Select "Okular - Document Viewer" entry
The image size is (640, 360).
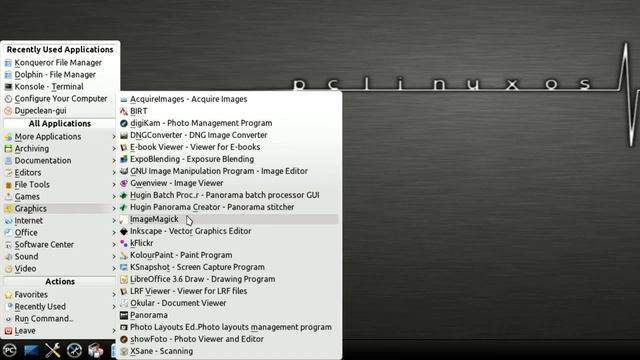click(229, 303)
